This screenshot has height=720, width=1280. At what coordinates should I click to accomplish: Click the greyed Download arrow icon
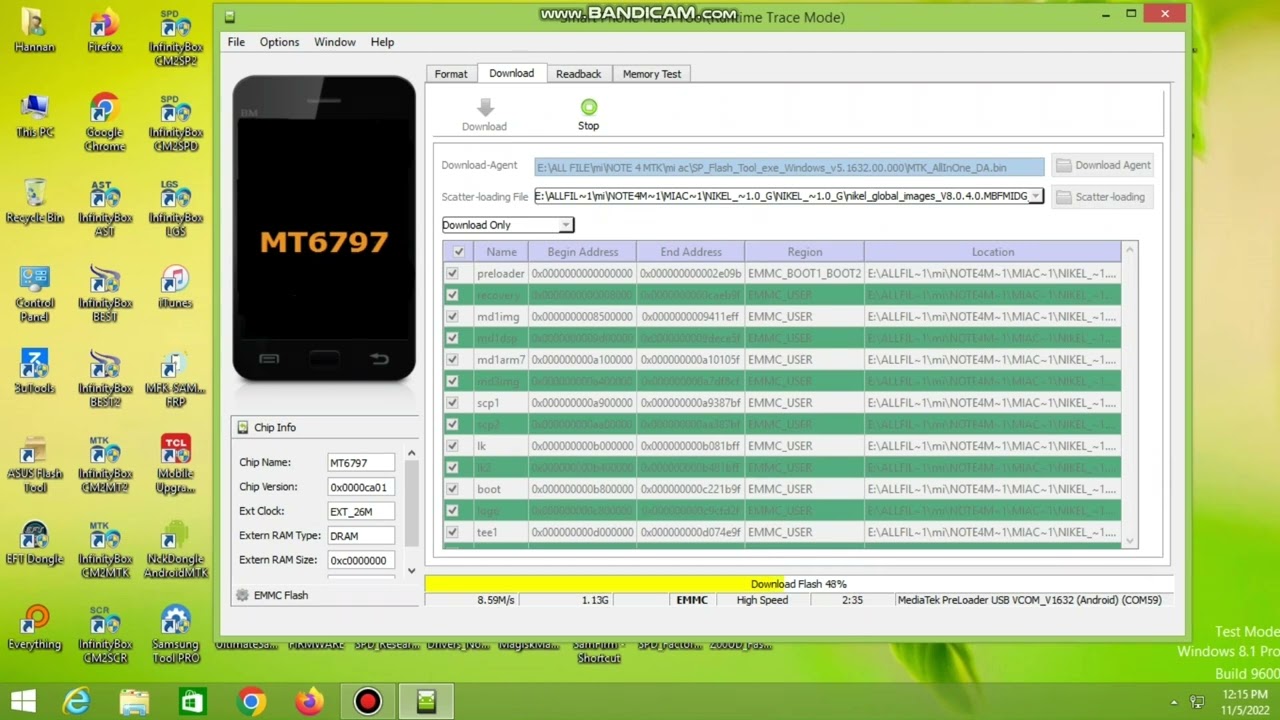tap(485, 107)
